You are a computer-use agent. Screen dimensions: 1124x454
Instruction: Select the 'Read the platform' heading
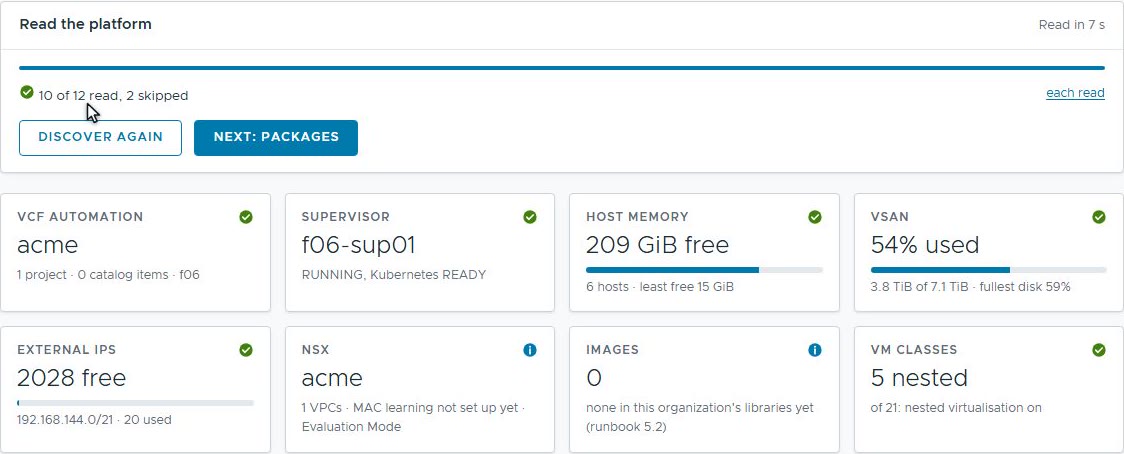pos(85,24)
